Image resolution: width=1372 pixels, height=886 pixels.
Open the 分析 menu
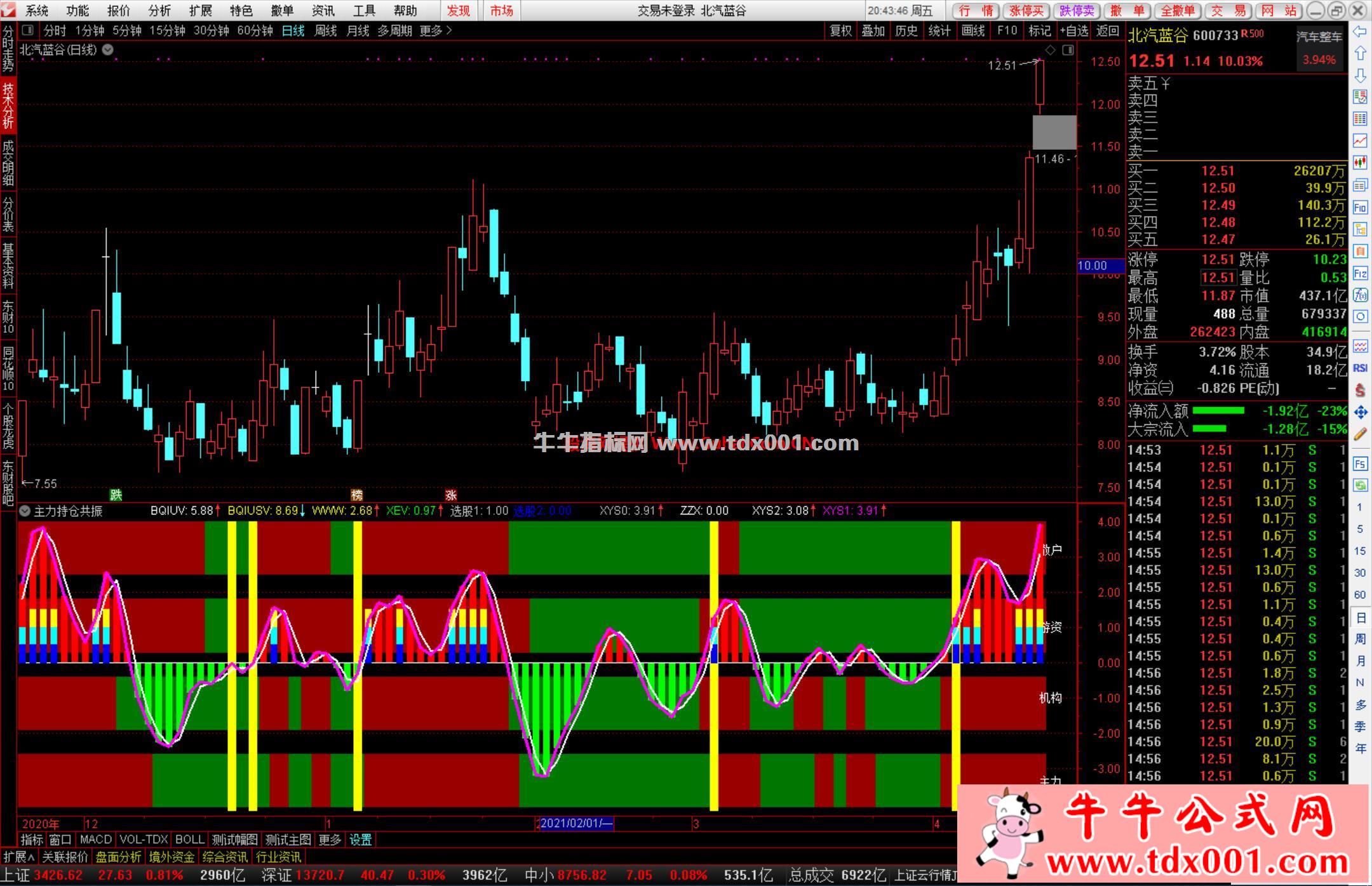point(159,10)
